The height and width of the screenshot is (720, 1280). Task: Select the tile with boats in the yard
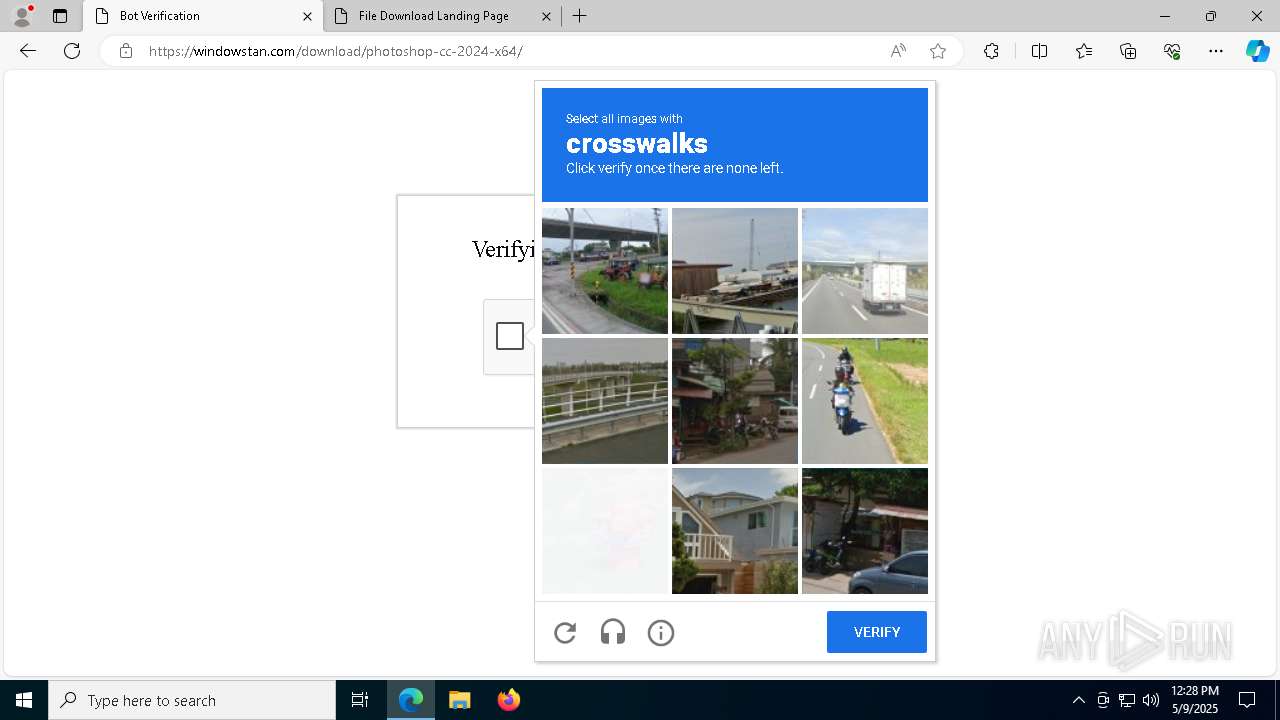pos(735,271)
